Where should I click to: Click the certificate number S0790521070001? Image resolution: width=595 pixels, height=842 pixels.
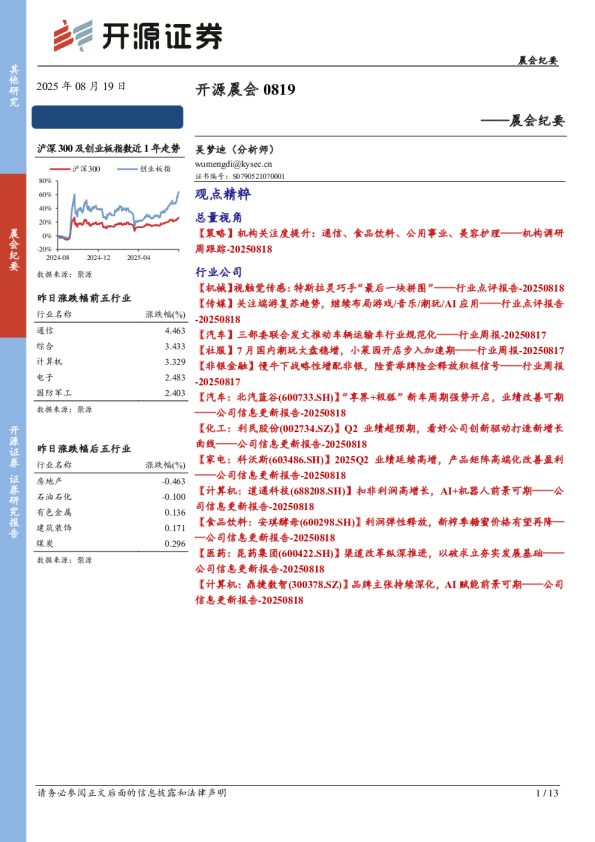coord(259,176)
